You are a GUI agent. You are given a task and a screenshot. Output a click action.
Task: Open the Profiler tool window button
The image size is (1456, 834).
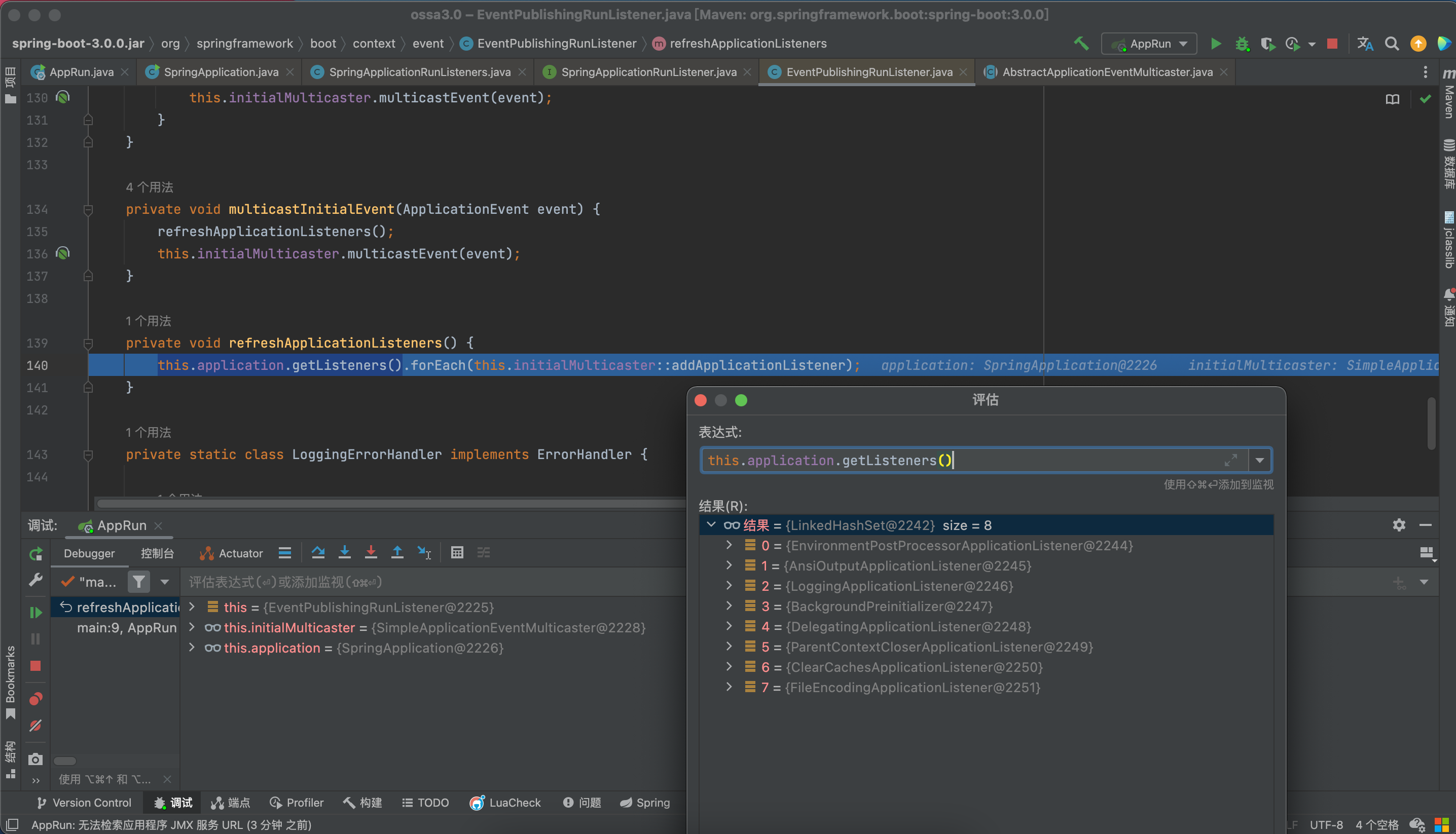coord(297,803)
